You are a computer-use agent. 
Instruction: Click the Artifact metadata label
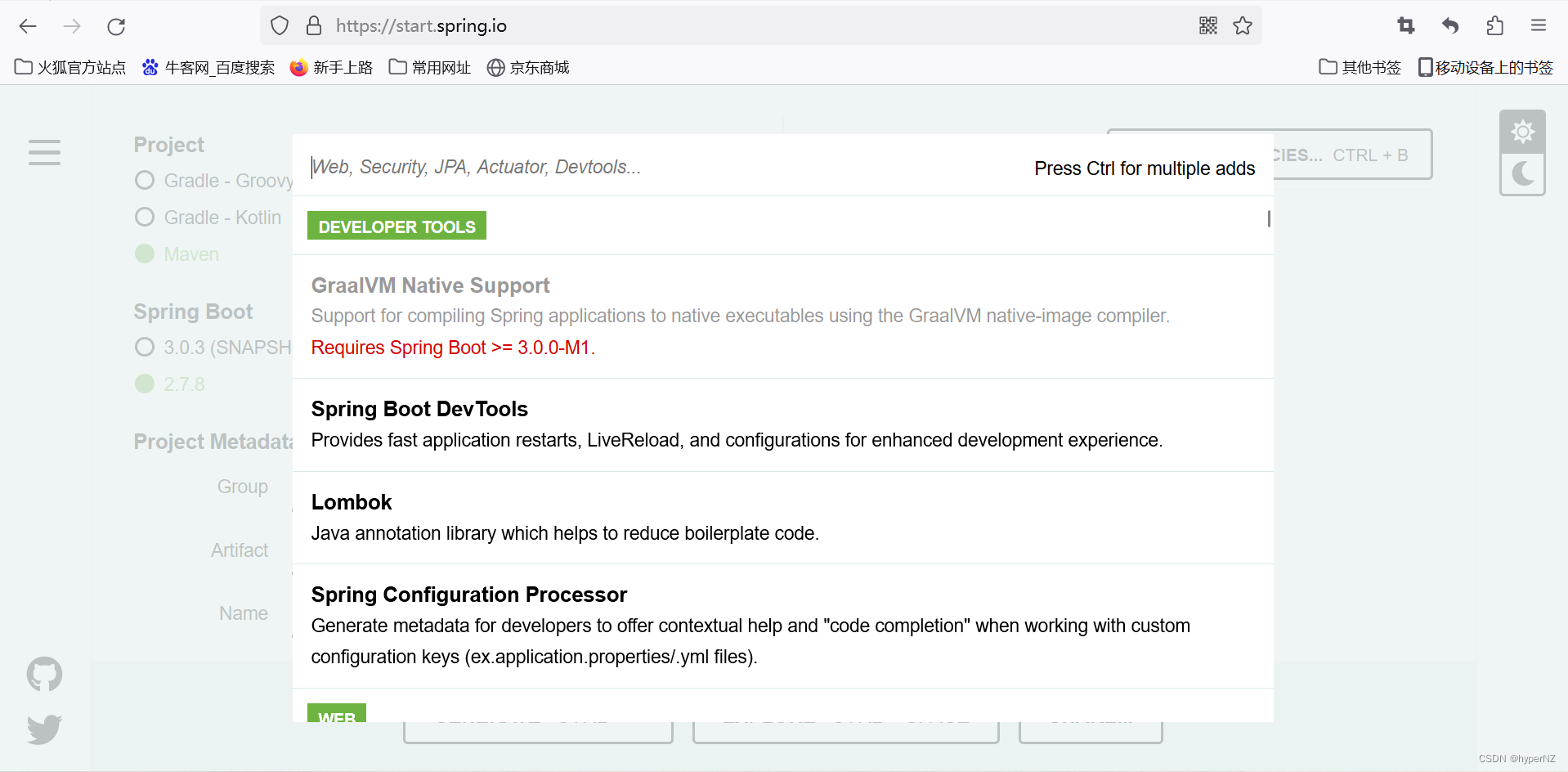[x=240, y=550]
